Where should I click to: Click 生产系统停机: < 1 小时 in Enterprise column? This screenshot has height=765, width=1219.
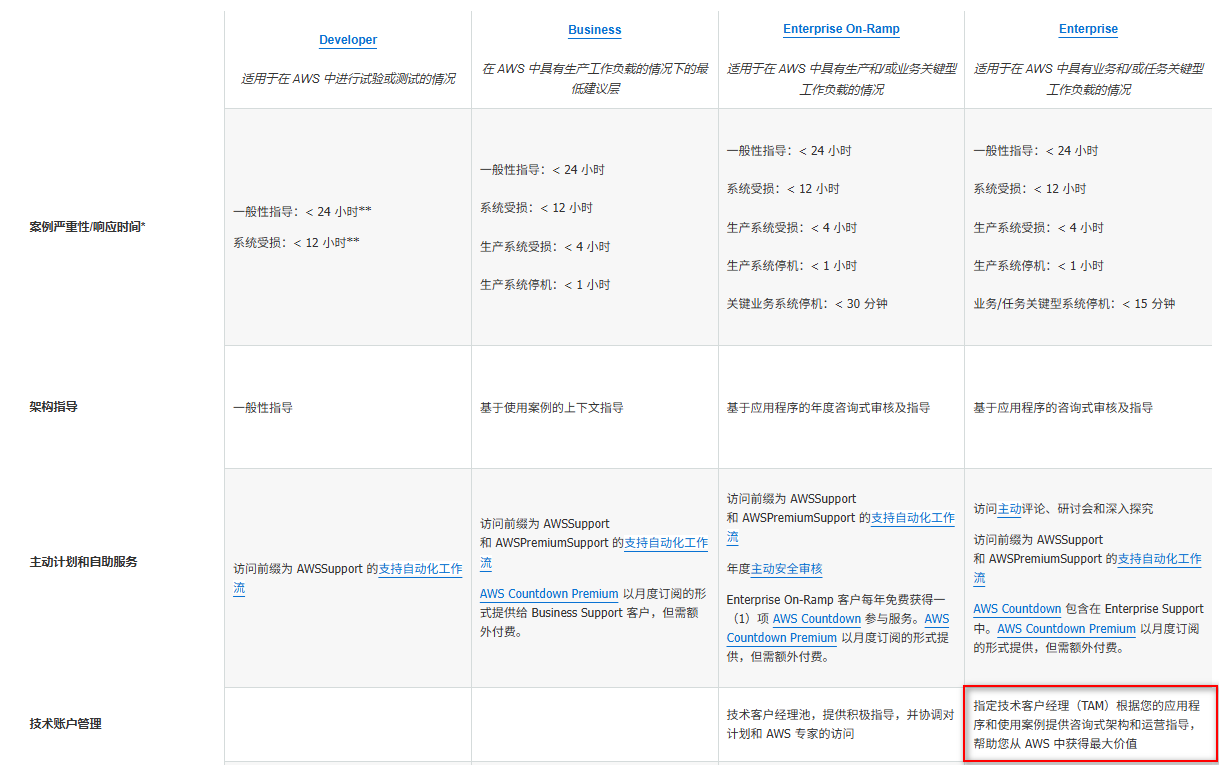click(1038, 266)
